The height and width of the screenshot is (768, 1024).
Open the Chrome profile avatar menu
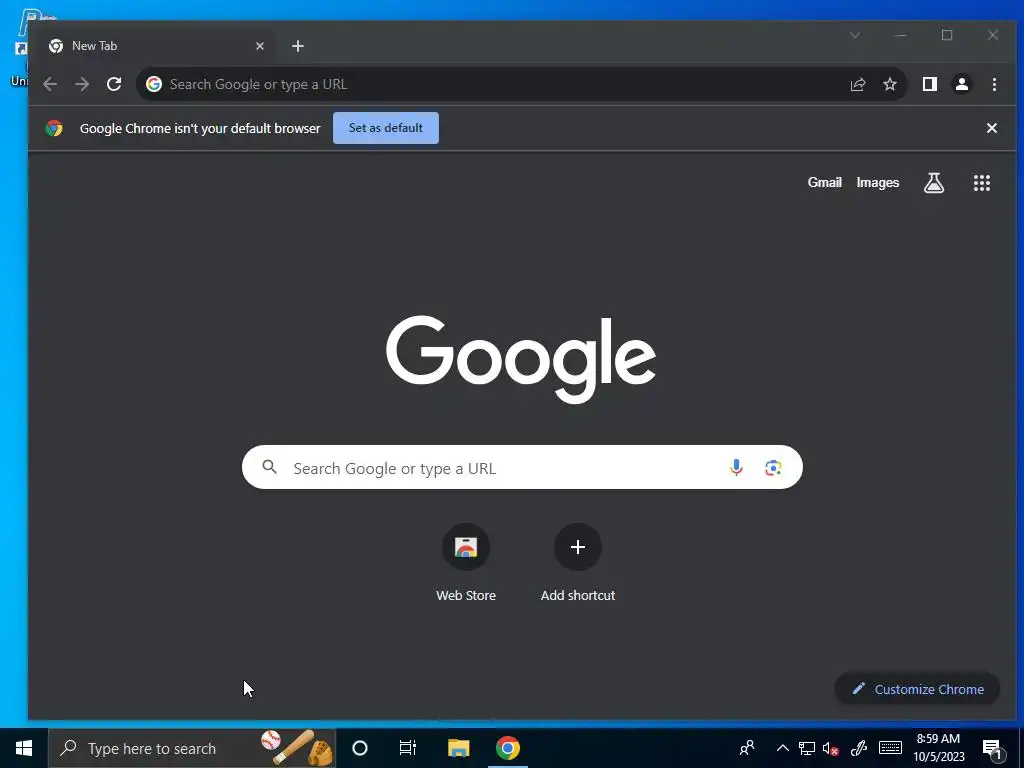coord(962,84)
